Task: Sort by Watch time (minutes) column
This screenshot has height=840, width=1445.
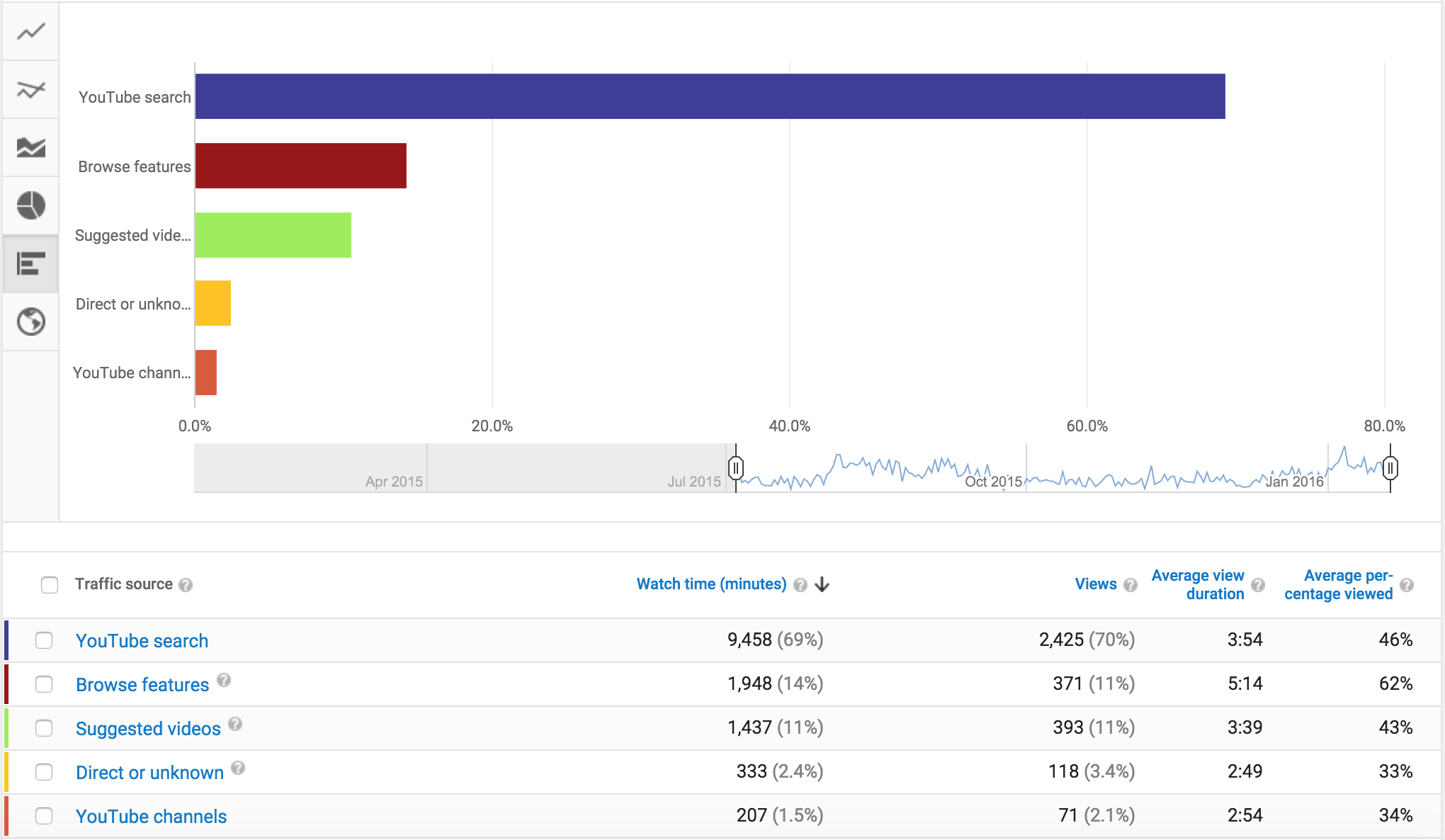Action: click(x=711, y=584)
